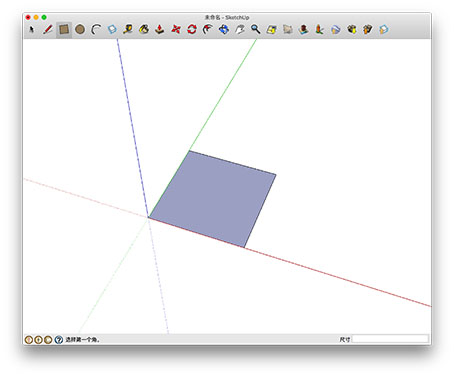Pick the Offset tool
Viewport: 454px width, 377px height.
[x=208, y=30]
